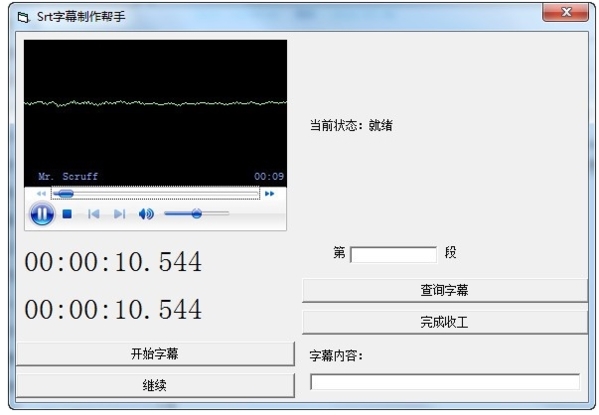Mute audio via the speaker icon
The image size is (599, 415).
coord(146,214)
